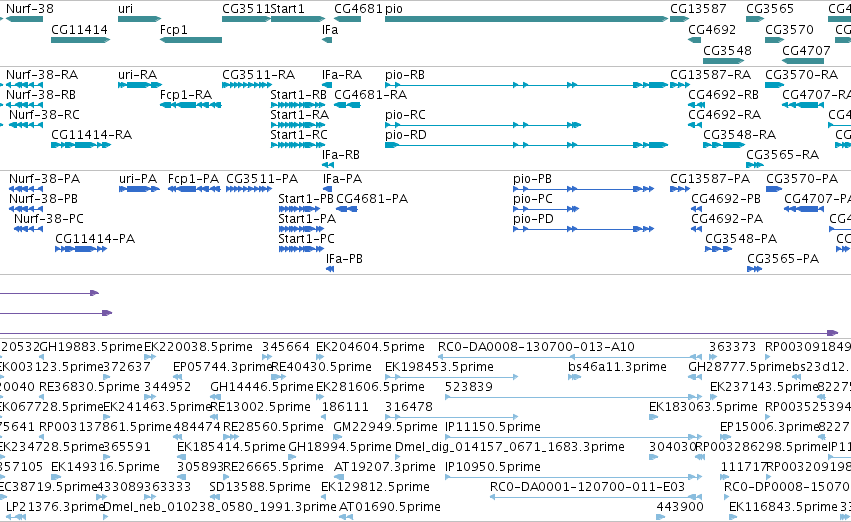Click the RC0-DA0001-120700-011-E03 EST label
This screenshot has height=522, width=851.
(587, 487)
